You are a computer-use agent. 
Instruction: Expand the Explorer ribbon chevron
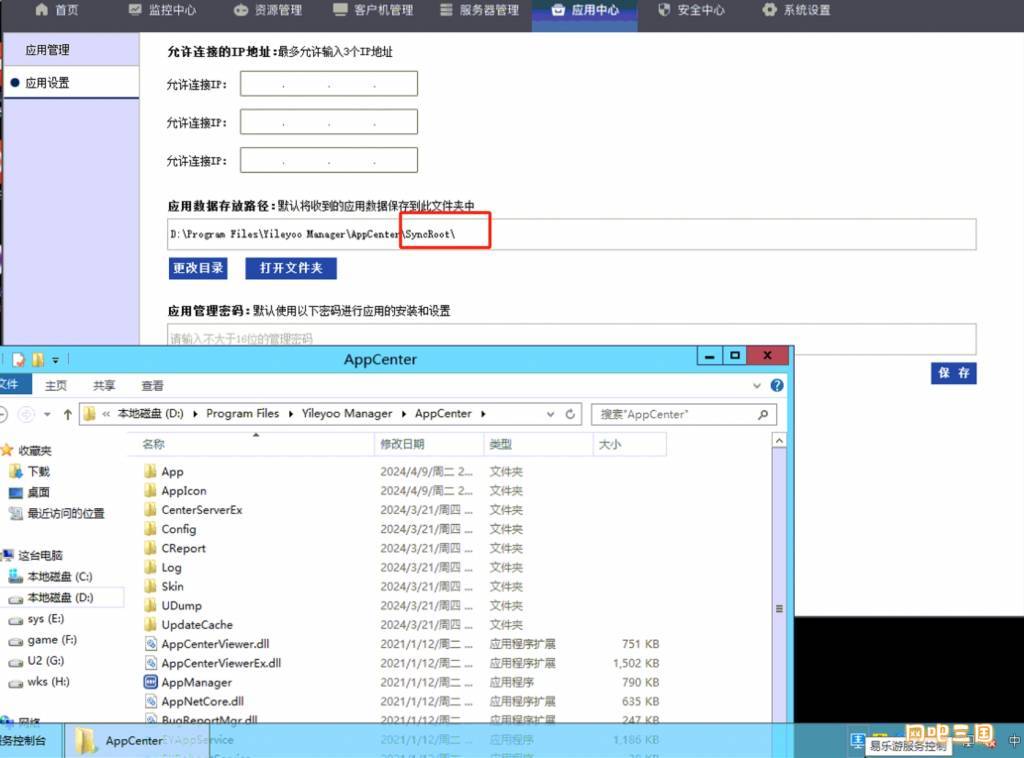[x=757, y=385]
